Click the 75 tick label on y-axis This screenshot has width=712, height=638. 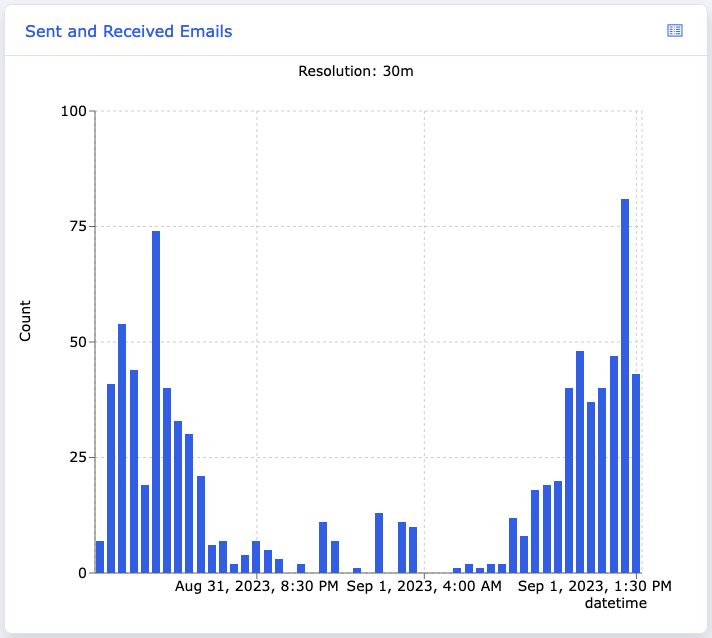click(75, 226)
